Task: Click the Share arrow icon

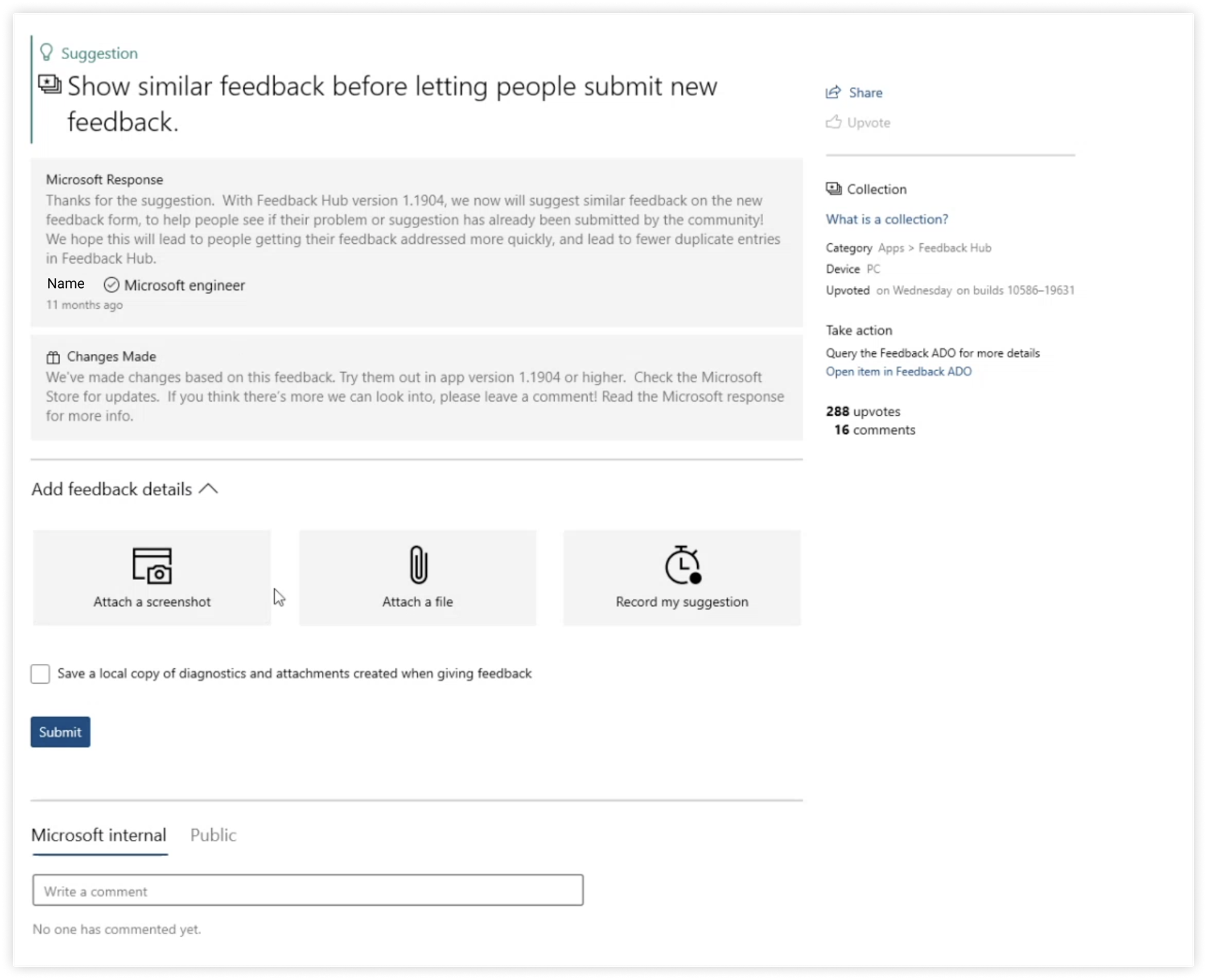Action: (833, 92)
